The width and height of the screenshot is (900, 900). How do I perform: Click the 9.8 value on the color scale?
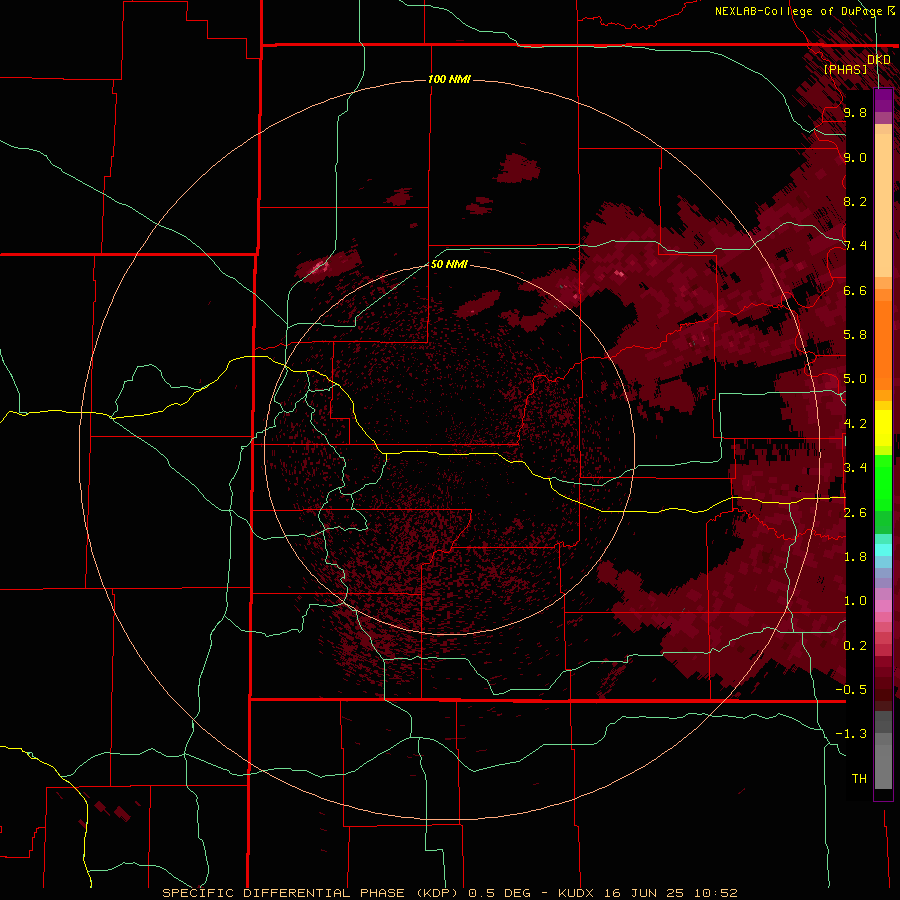pyautogui.click(x=855, y=112)
